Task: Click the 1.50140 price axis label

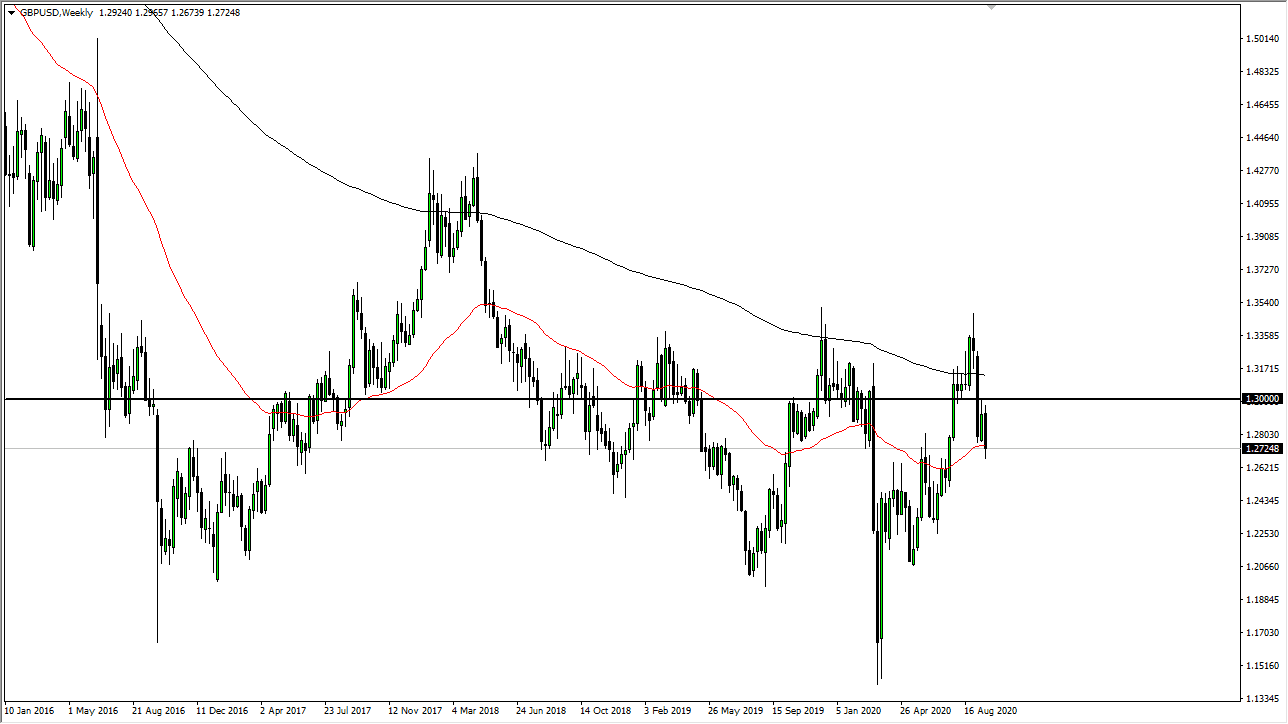Action: pyautogui.click(x=1262, y=36)
